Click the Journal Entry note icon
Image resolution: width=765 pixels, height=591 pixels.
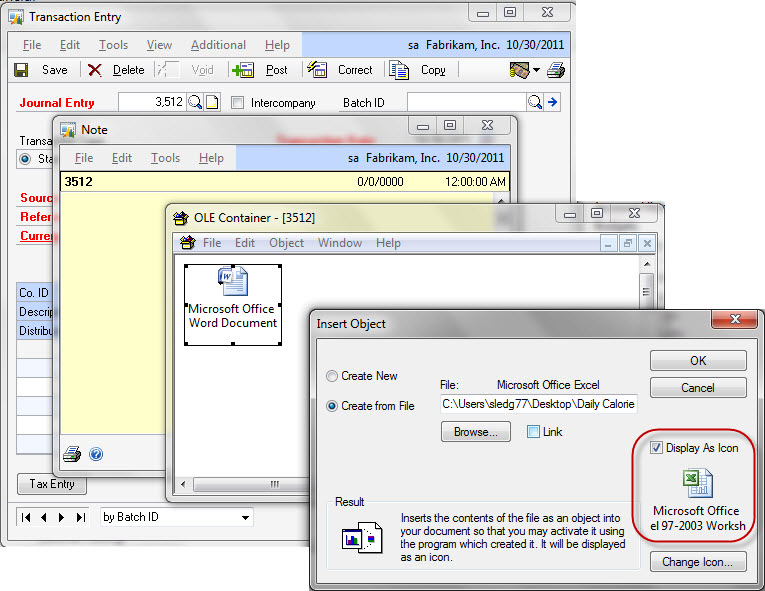[x=212, y=102]
